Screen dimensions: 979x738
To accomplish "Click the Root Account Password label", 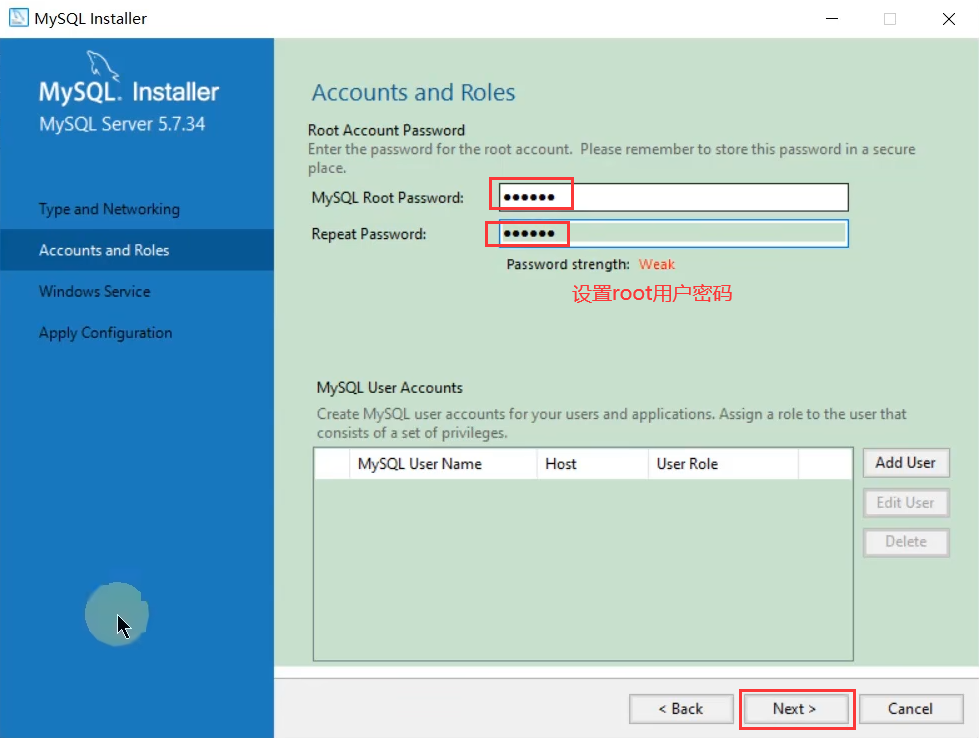I will click(386, 130).
